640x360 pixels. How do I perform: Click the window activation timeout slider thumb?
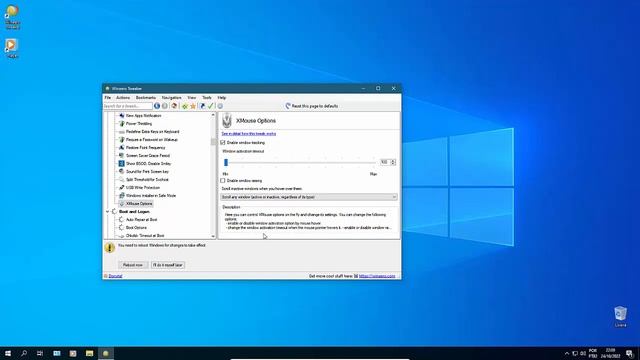[x=226, y=162]
